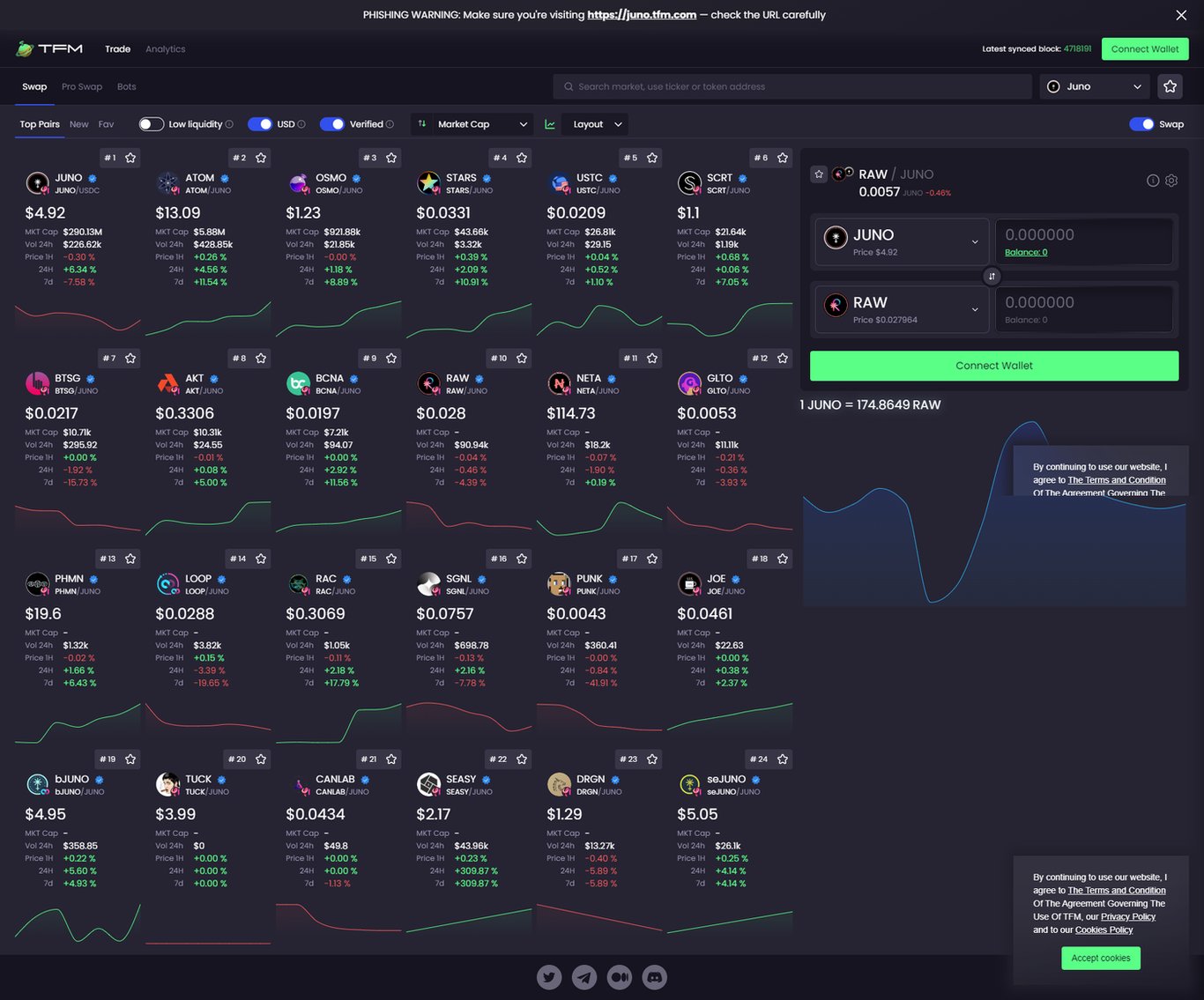Image resolution: width=1204 pixels, height=1000 pixels.
Task: Click sort order arrows next to Market Cap
Action: click(x=422, y=124)
